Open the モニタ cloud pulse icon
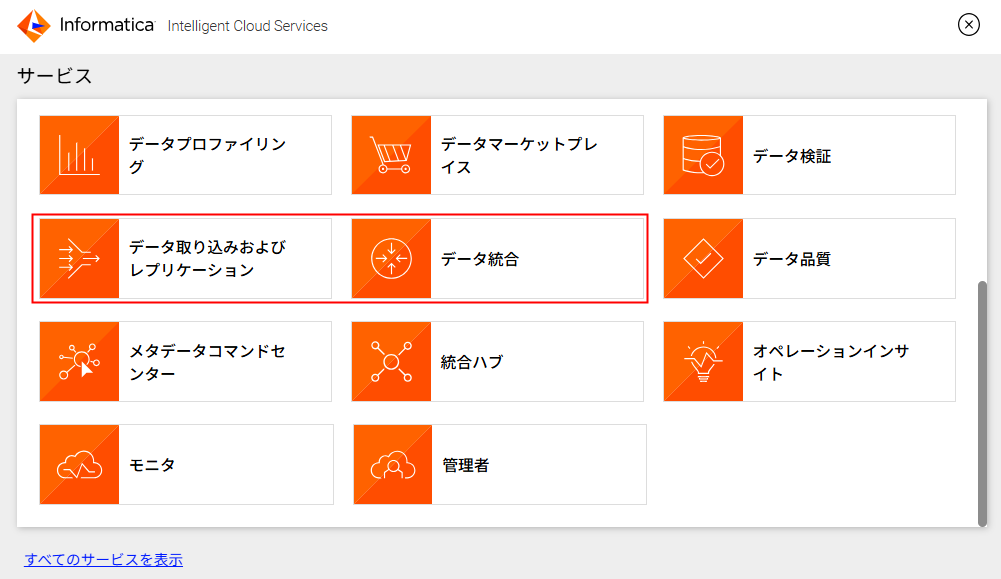The height and width of the screenshot is (579, 1001). coord(79,465)
